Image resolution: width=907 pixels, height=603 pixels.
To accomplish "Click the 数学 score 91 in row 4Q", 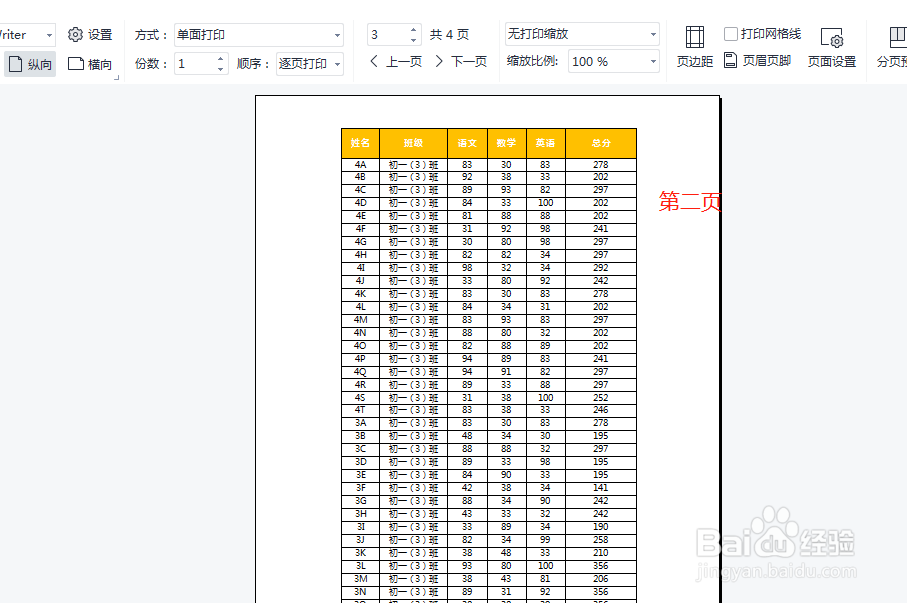I will point(507,372).
